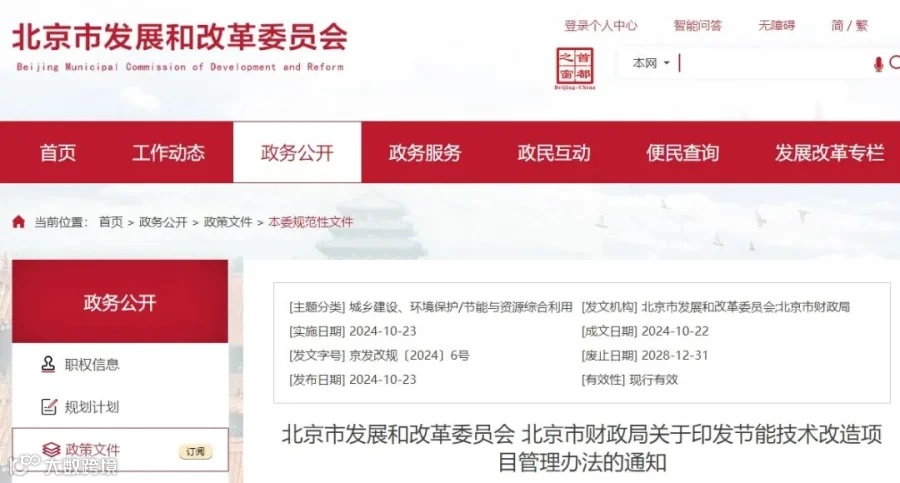
Task: Click 首页 in the breadcrumb
Action: coord(111,222)
